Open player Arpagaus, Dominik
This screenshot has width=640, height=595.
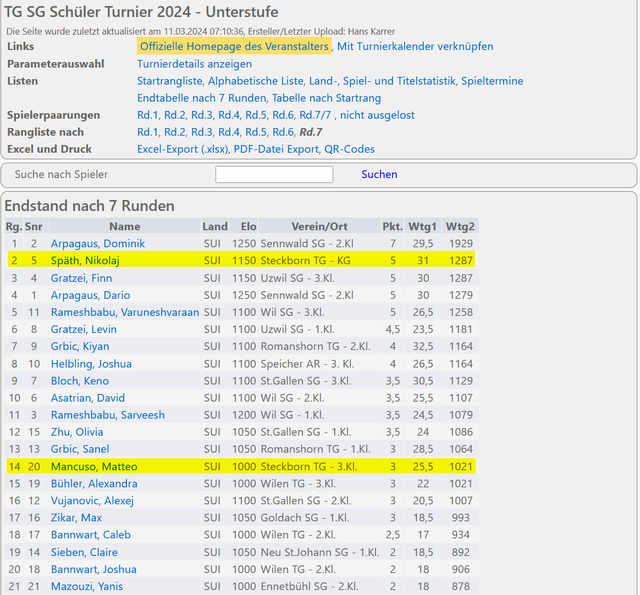(98, 244)
